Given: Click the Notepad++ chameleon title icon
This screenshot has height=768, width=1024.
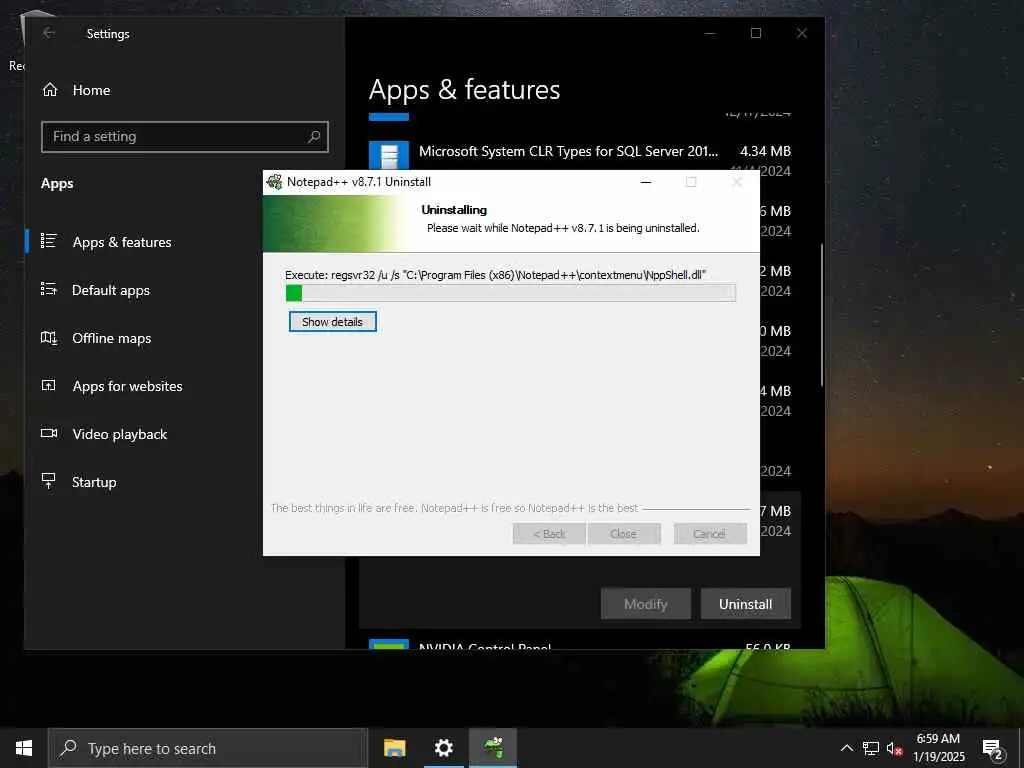Looking at the screenshot, I should (274, 182).
